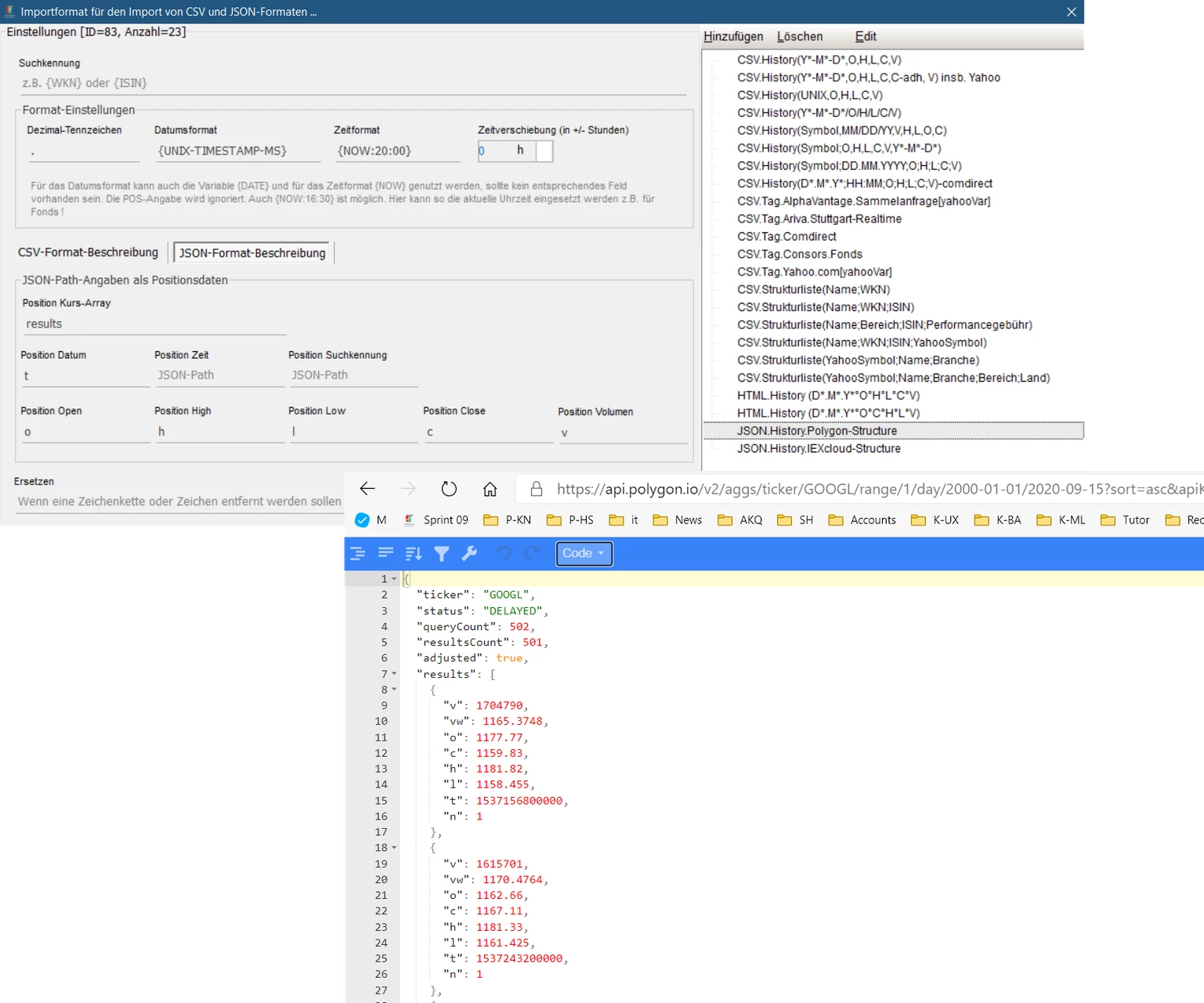Image resolution: width=1204 pixels, height=1003 pixels.
Task: Select CSV.Tag.Consors.Fonds format entry
Action: pyautogui.click(x=800, y=254)
